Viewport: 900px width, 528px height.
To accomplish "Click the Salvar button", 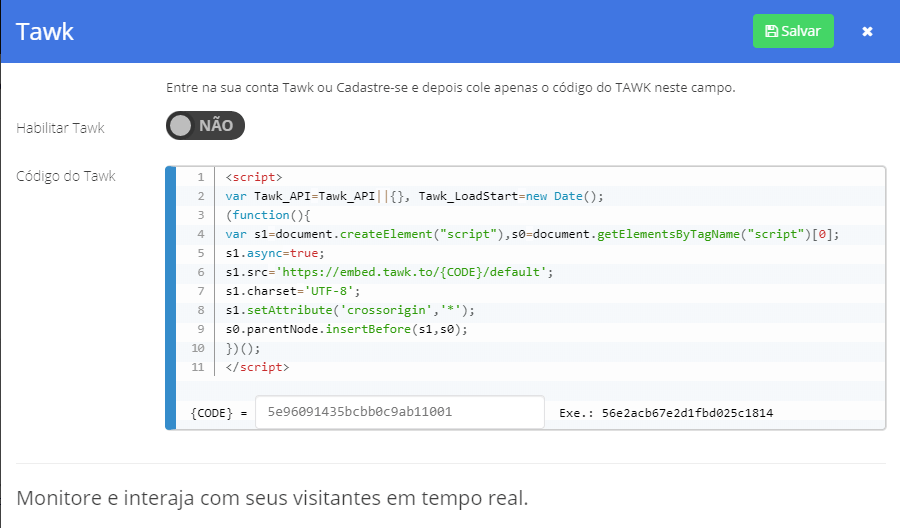I will point(793,31).
